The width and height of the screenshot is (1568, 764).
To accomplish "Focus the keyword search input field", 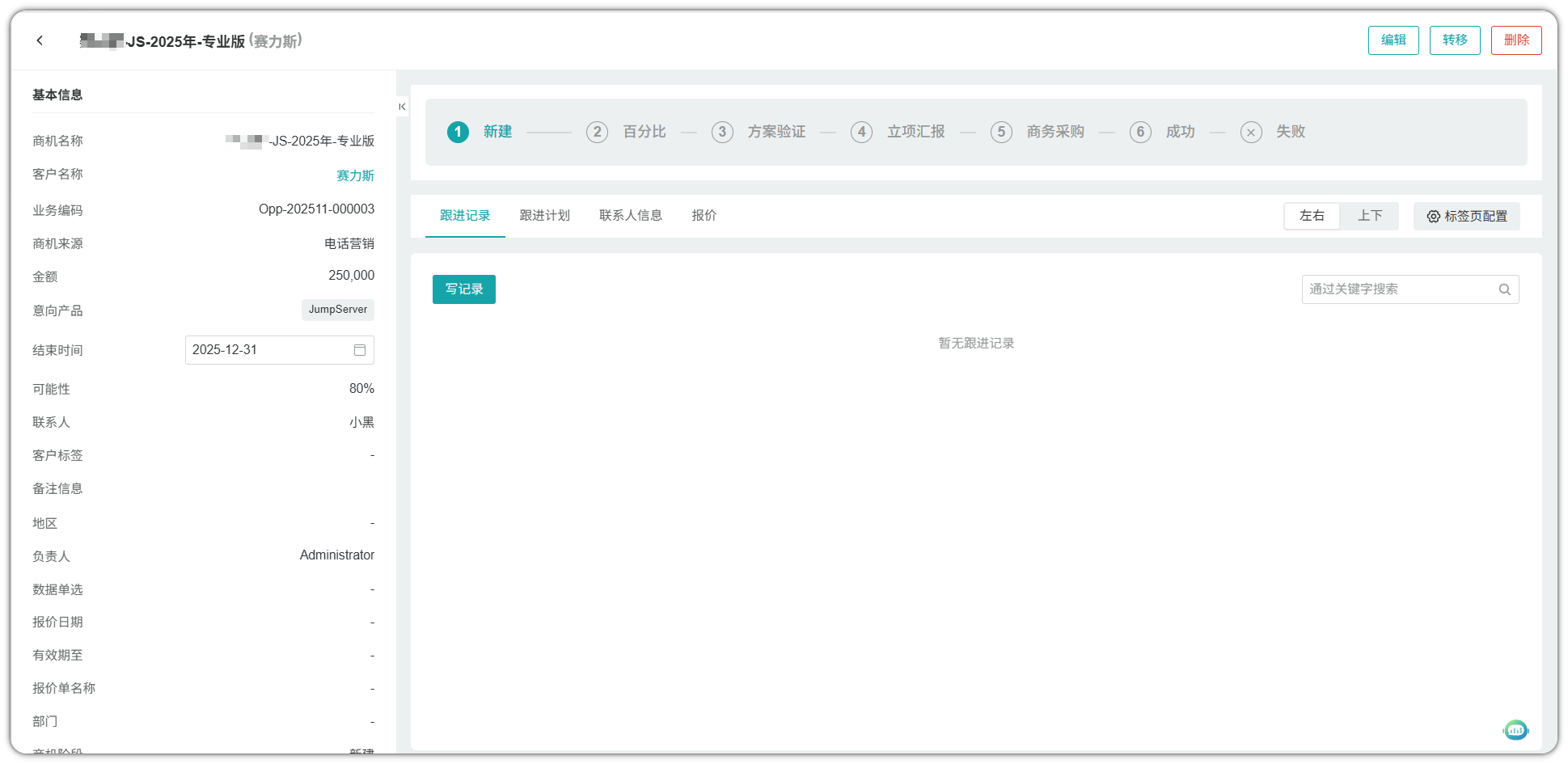I will [x=1399, y=289].
